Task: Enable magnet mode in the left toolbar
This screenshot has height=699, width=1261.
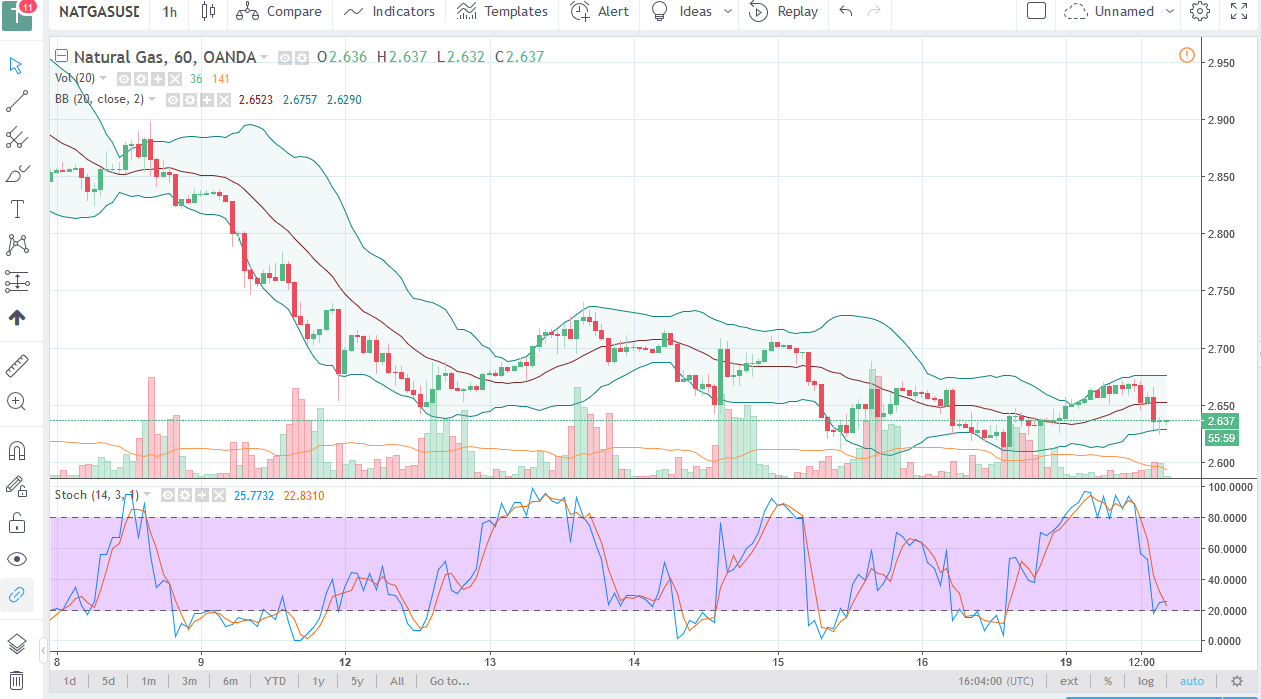Action: (16, 451)
